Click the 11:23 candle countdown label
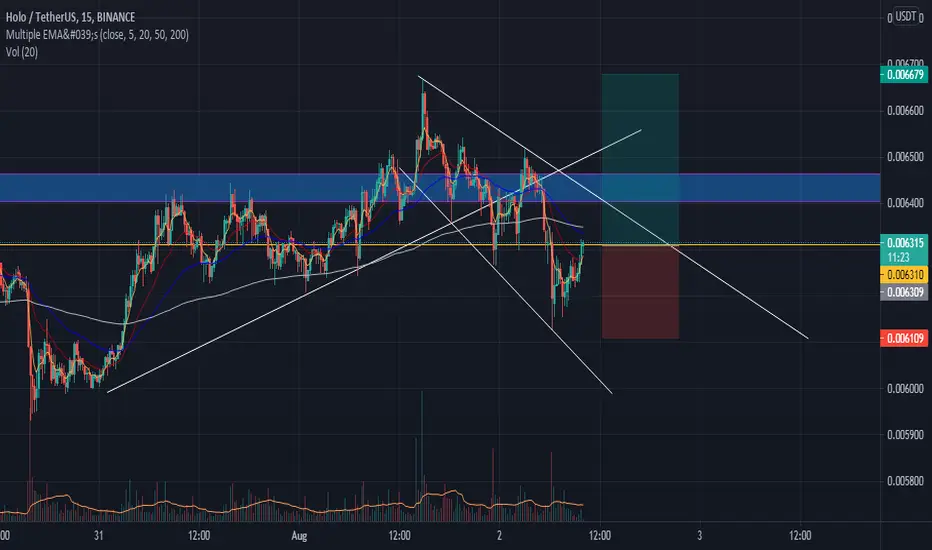932x550 pixels. [x=898, y=257]
